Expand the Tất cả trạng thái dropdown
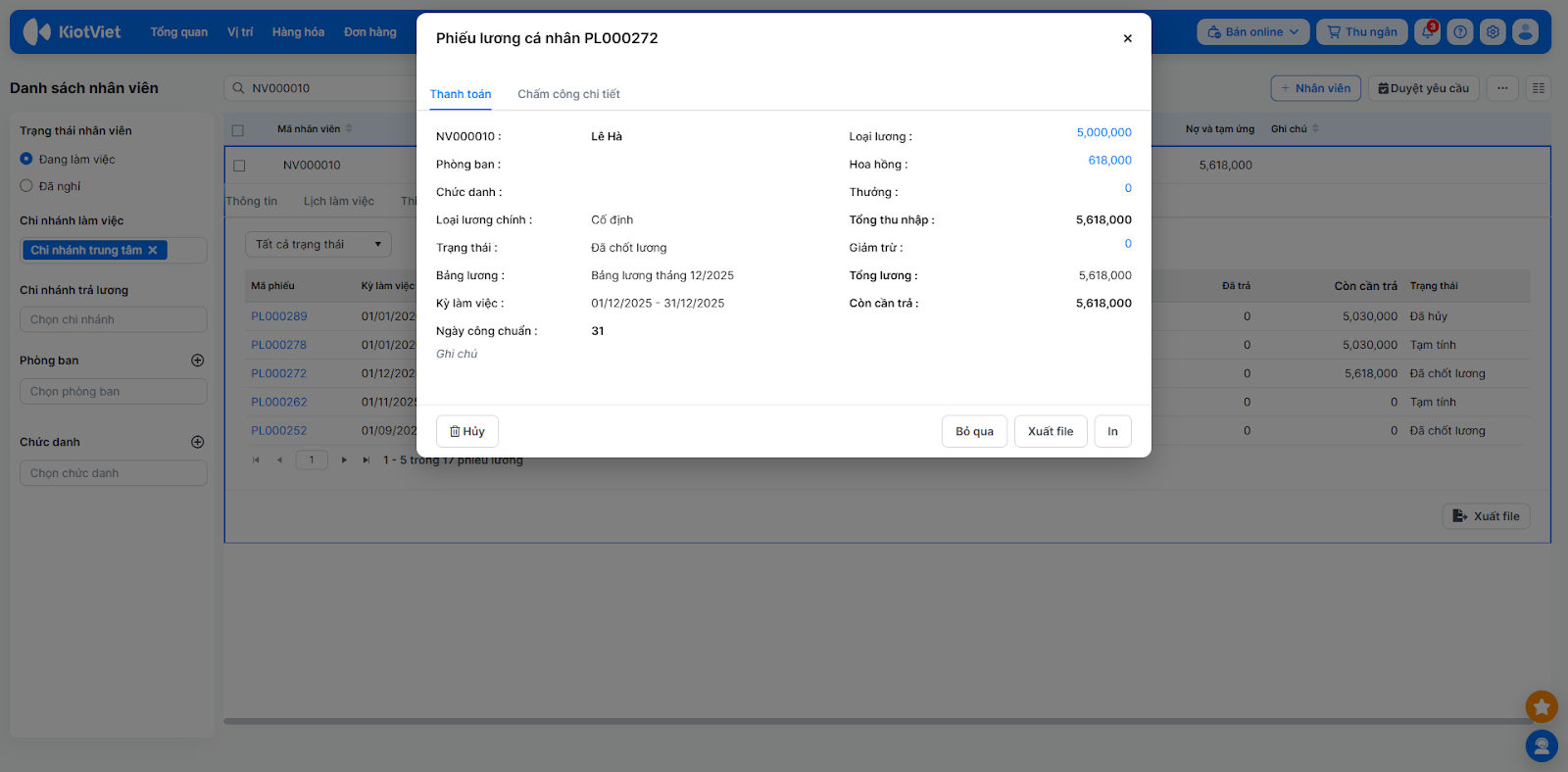The width and height of the screenshot is (1568, 772). [318, 245]
